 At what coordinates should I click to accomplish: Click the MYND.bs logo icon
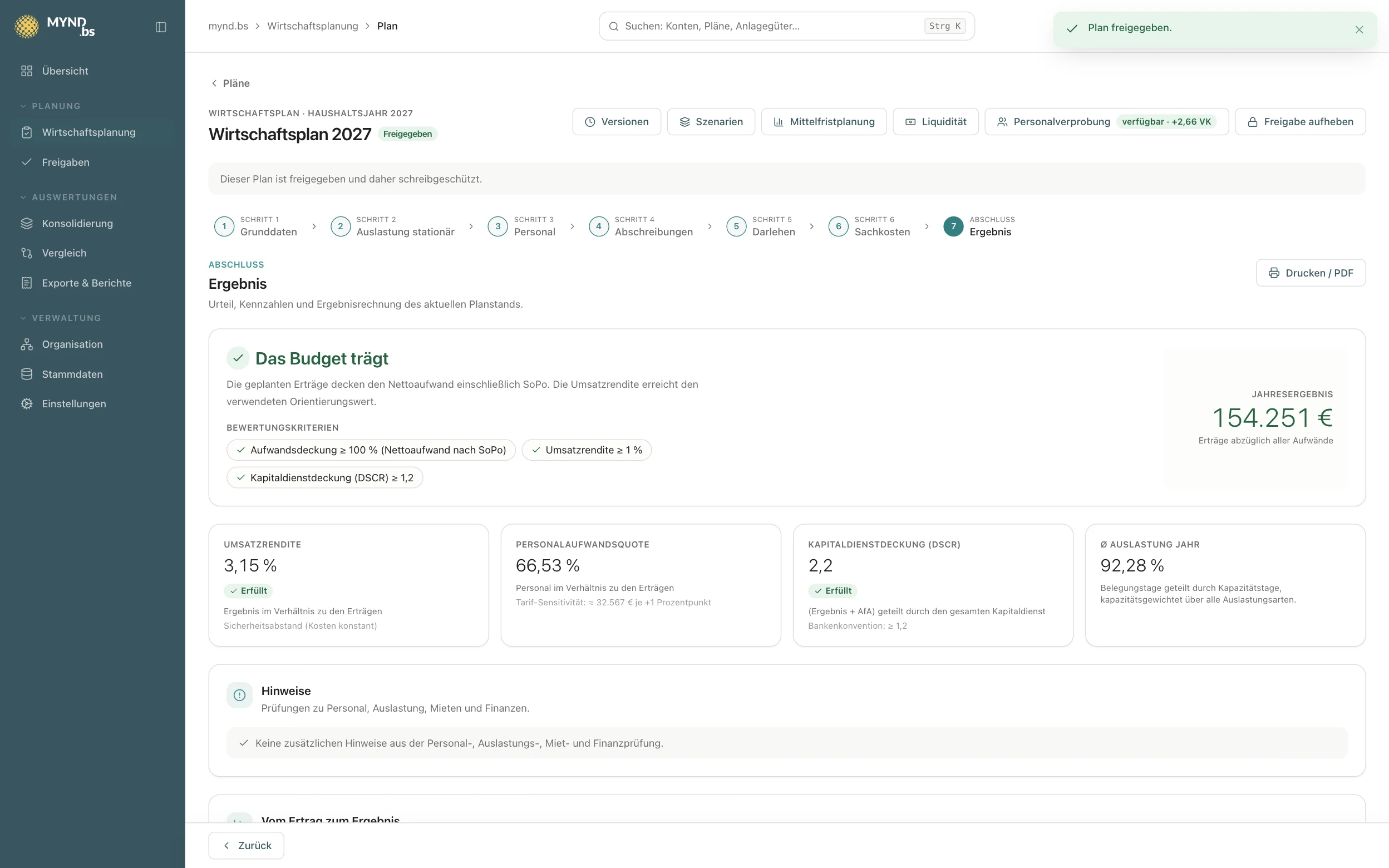[26, 26]
